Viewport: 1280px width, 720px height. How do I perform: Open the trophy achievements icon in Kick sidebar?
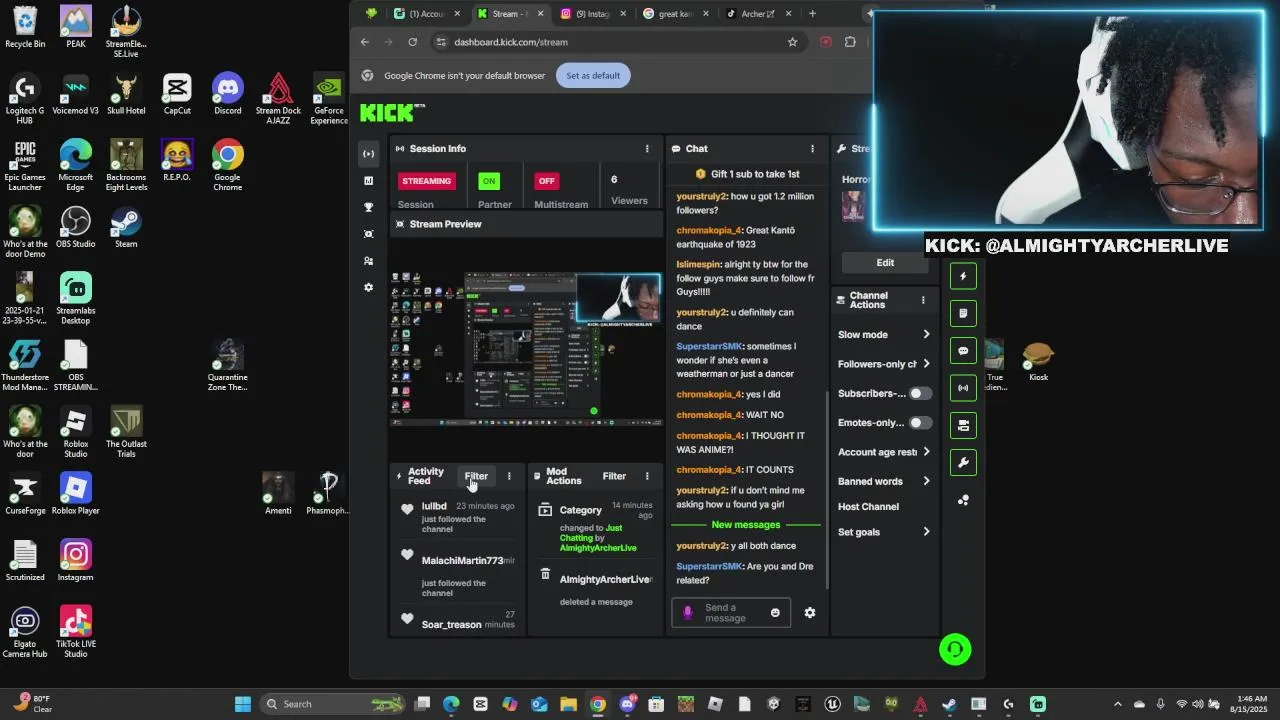369,207
